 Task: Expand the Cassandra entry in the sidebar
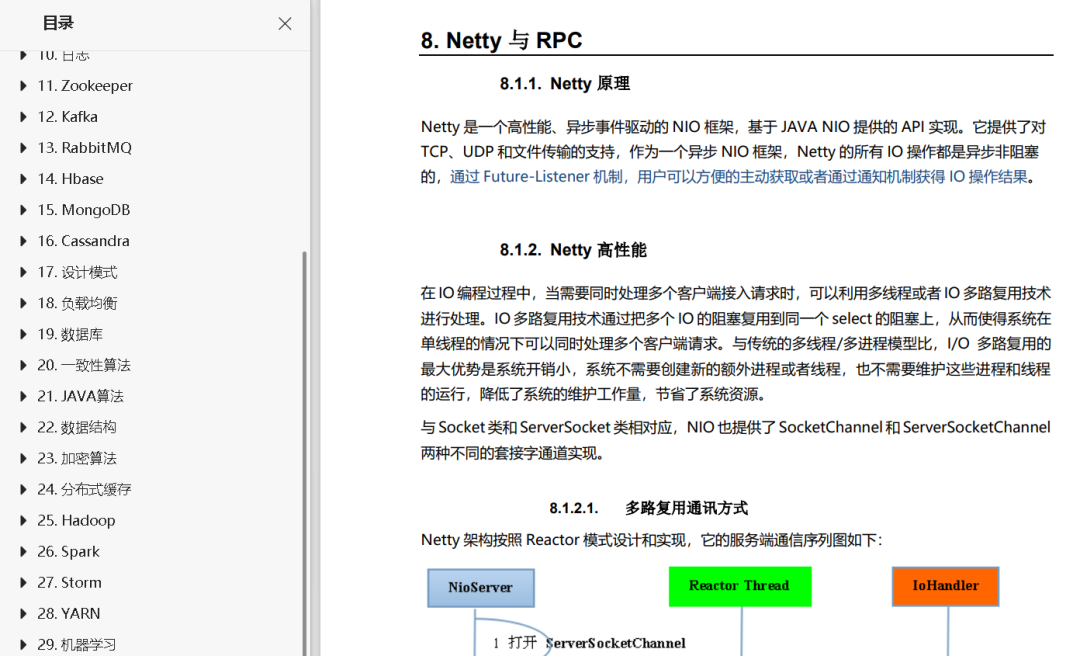point(22,240)
